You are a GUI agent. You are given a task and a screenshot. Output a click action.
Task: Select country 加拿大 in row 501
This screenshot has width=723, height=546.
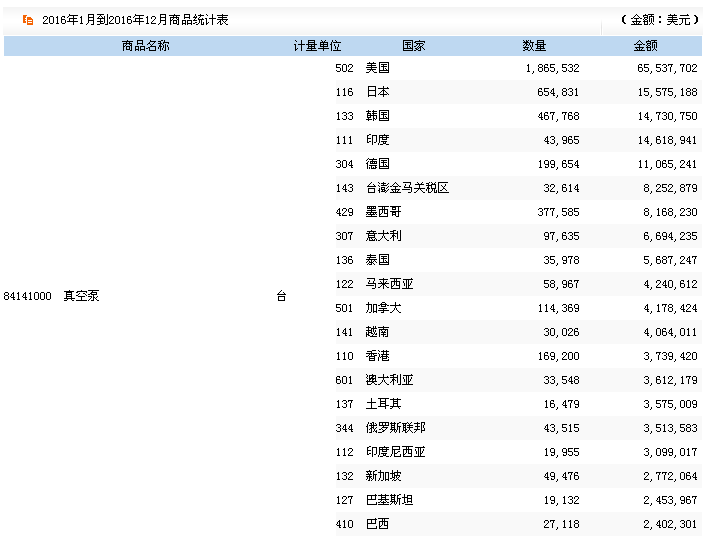coord(384,308)
